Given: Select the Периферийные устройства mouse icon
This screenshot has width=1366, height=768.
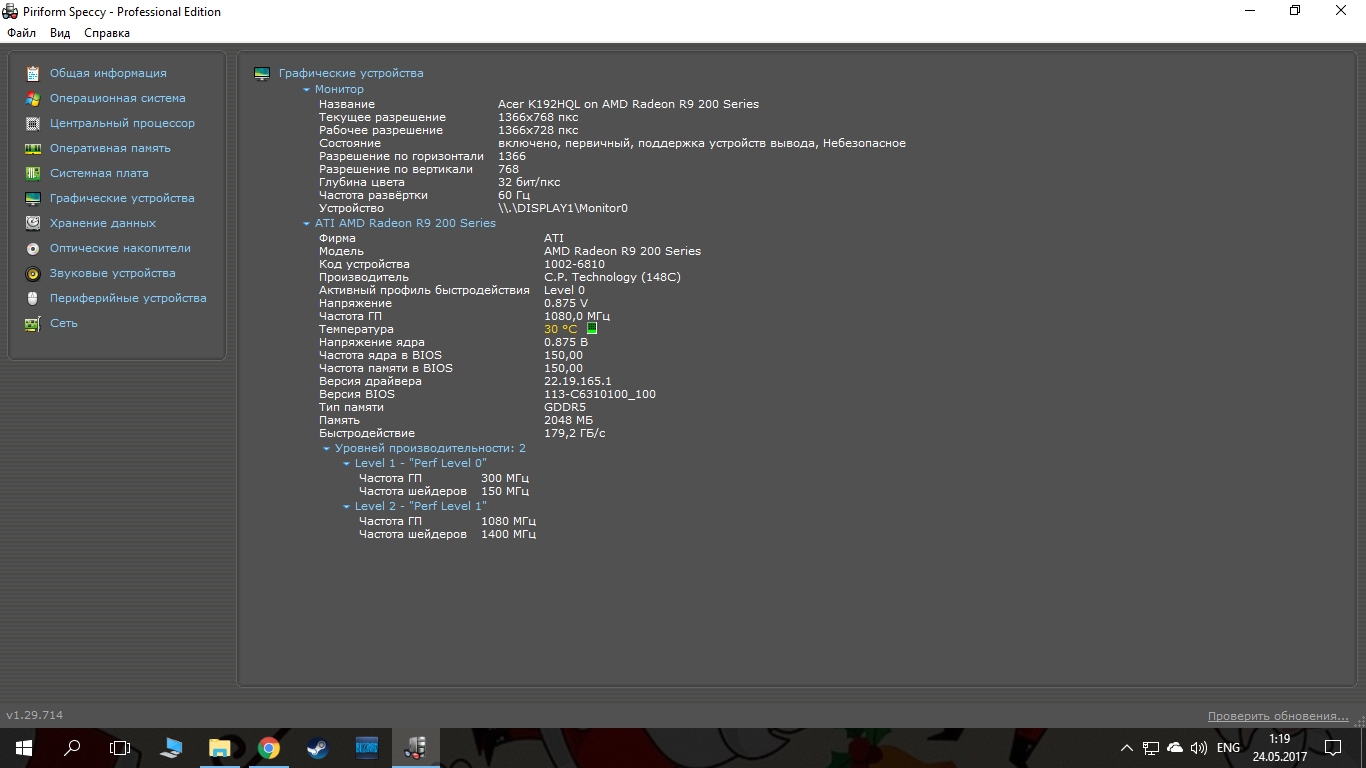Looking at the screenshot, I should click(33, 298).
